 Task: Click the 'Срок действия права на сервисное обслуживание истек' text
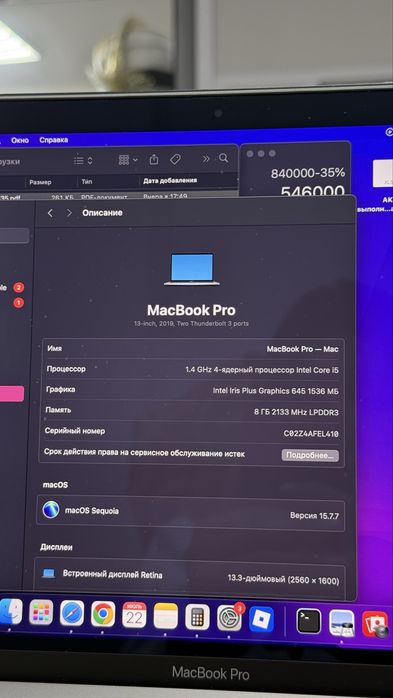[x=144, y=453]
